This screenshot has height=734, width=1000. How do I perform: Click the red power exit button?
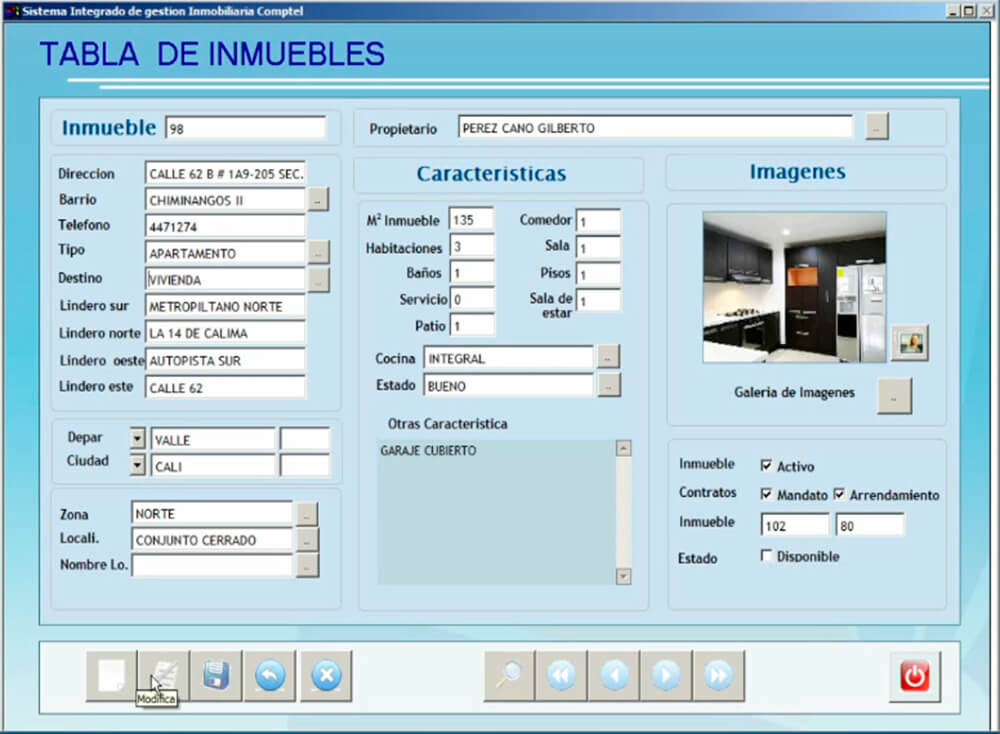(914, 676)
